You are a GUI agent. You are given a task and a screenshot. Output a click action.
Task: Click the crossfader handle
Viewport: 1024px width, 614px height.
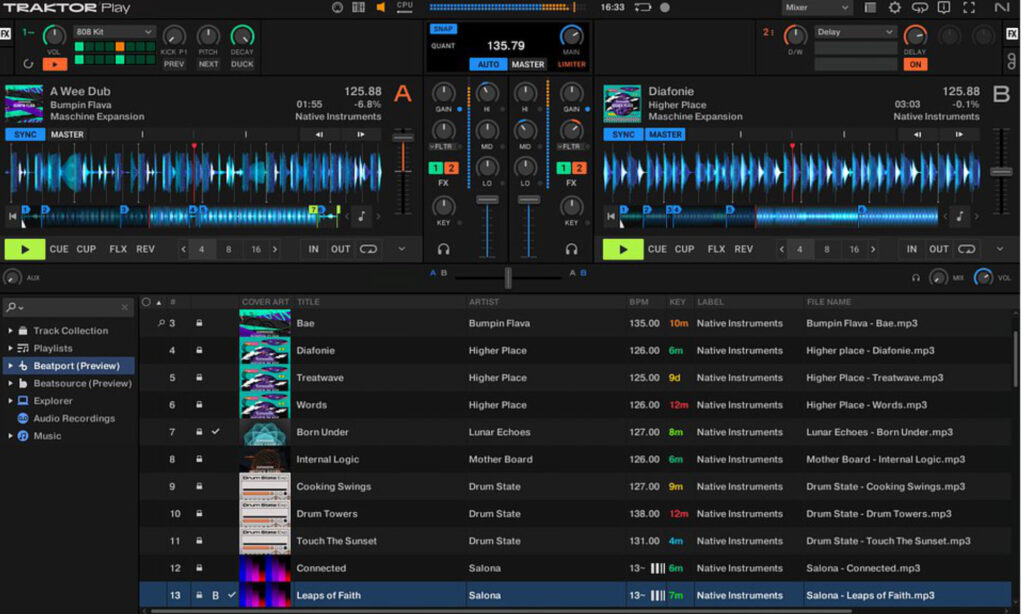(508, 277)
